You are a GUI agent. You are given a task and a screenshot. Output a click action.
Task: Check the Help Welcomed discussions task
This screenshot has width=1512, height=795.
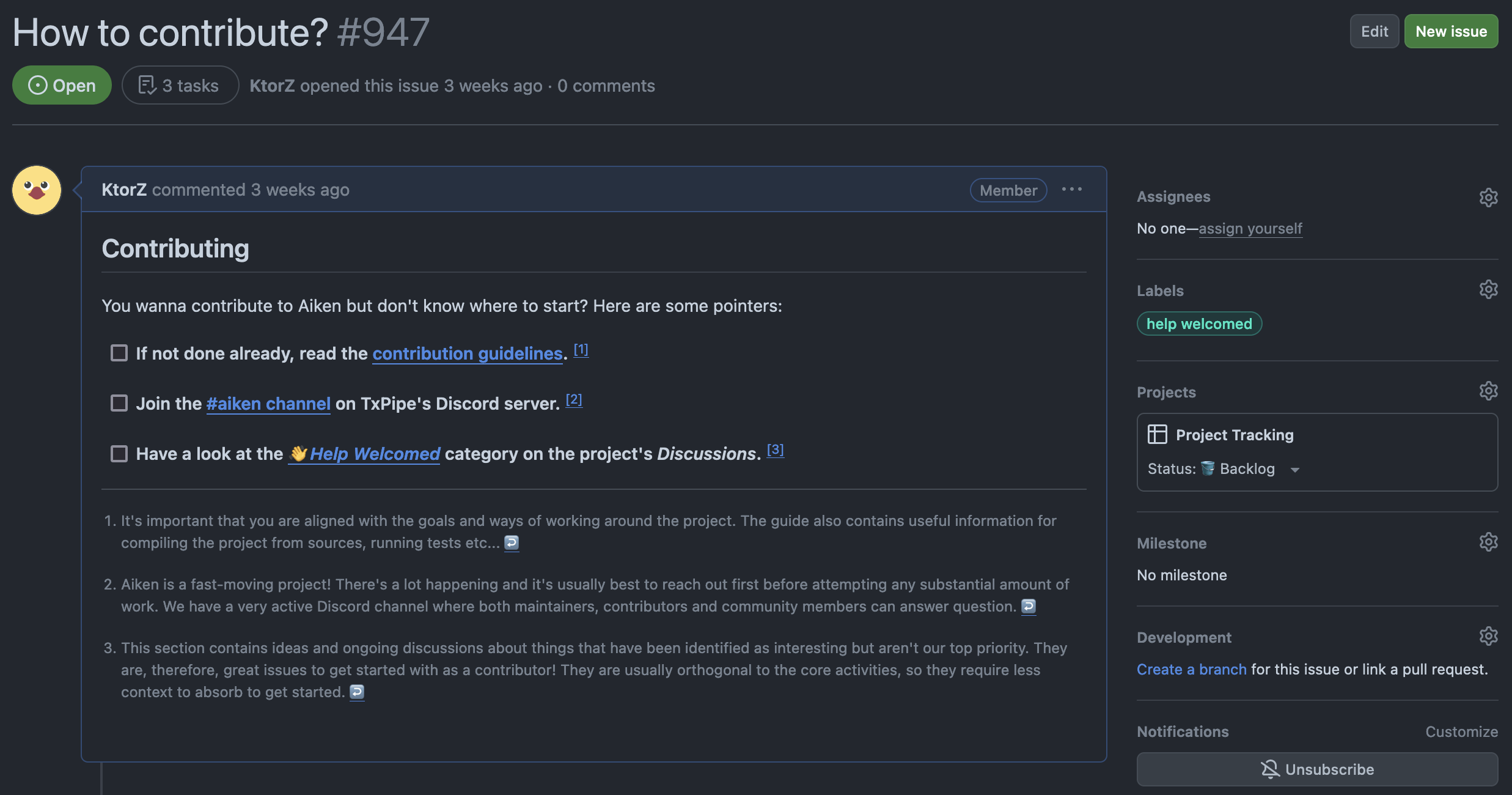point(119,453)
